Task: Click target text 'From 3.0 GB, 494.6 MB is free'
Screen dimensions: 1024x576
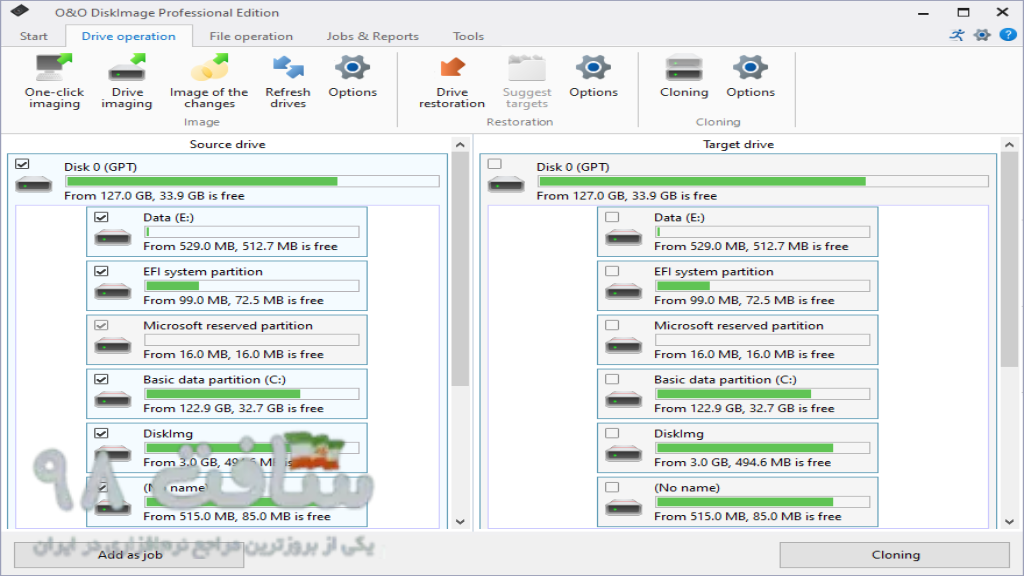Action: 743,462
